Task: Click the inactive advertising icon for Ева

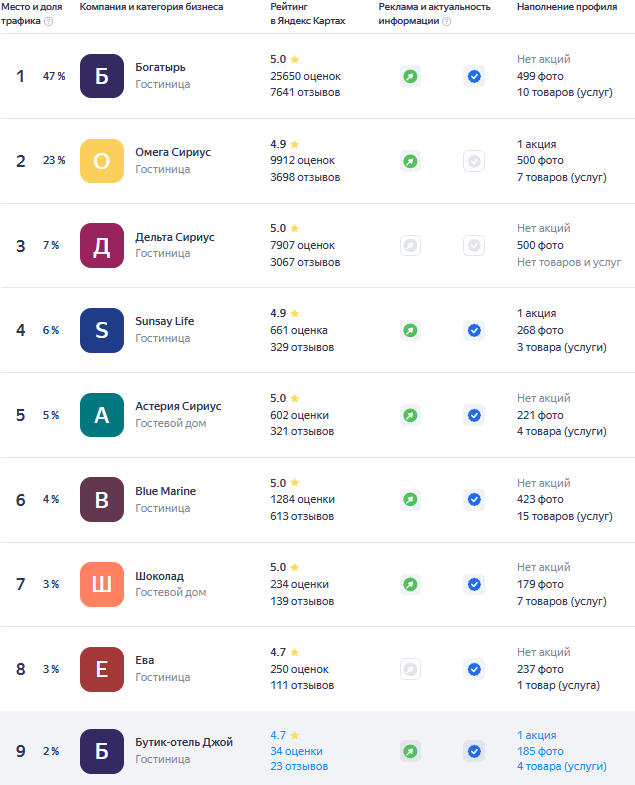Action: (x=410, y=669)
